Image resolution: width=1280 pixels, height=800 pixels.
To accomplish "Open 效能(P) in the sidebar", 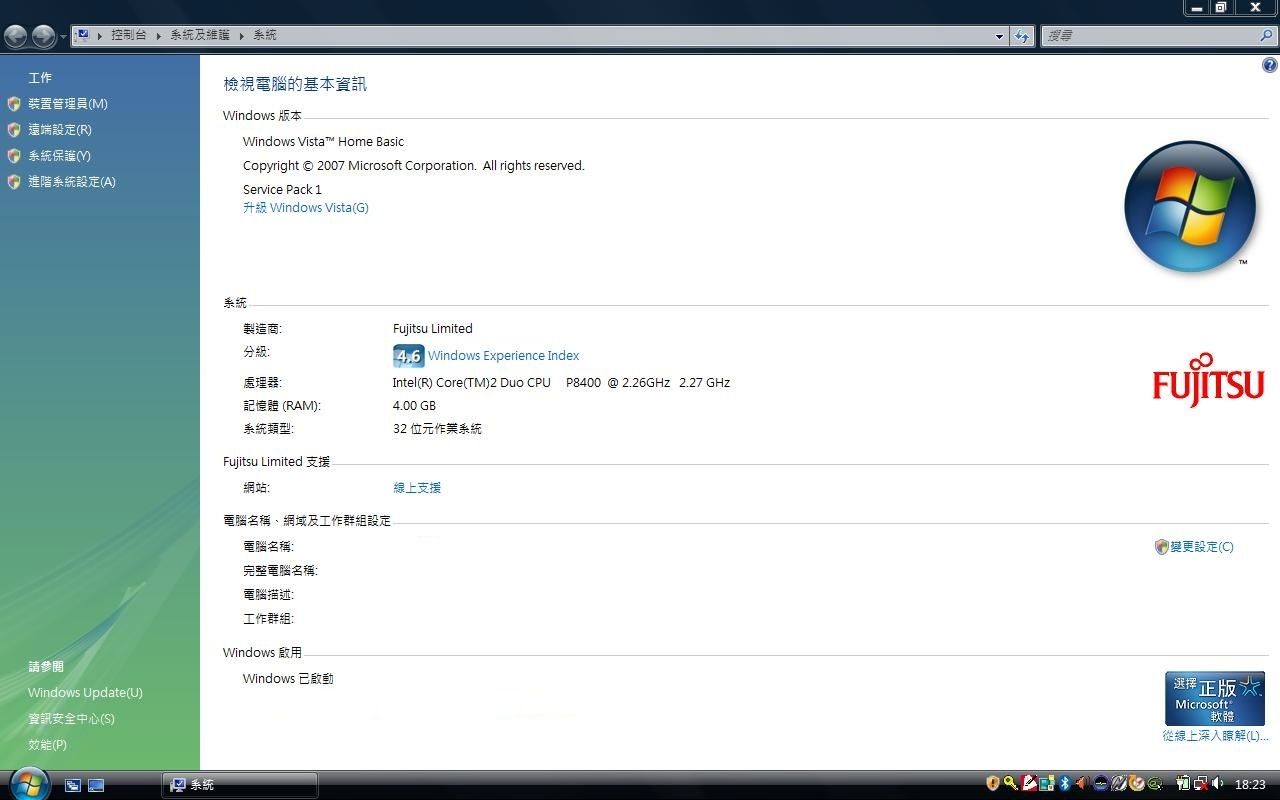I will (47, 745).
